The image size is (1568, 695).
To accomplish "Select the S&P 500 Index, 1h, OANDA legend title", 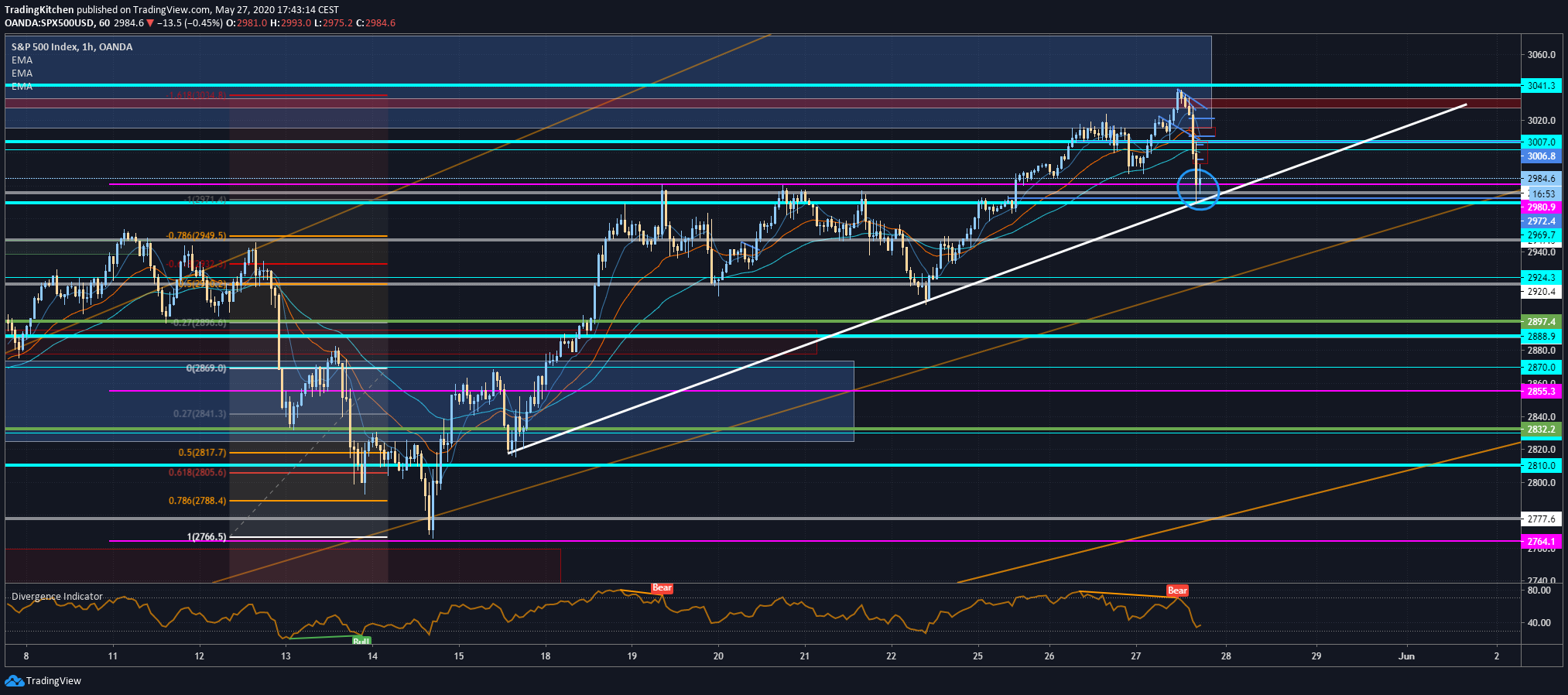I will (72, 47).
